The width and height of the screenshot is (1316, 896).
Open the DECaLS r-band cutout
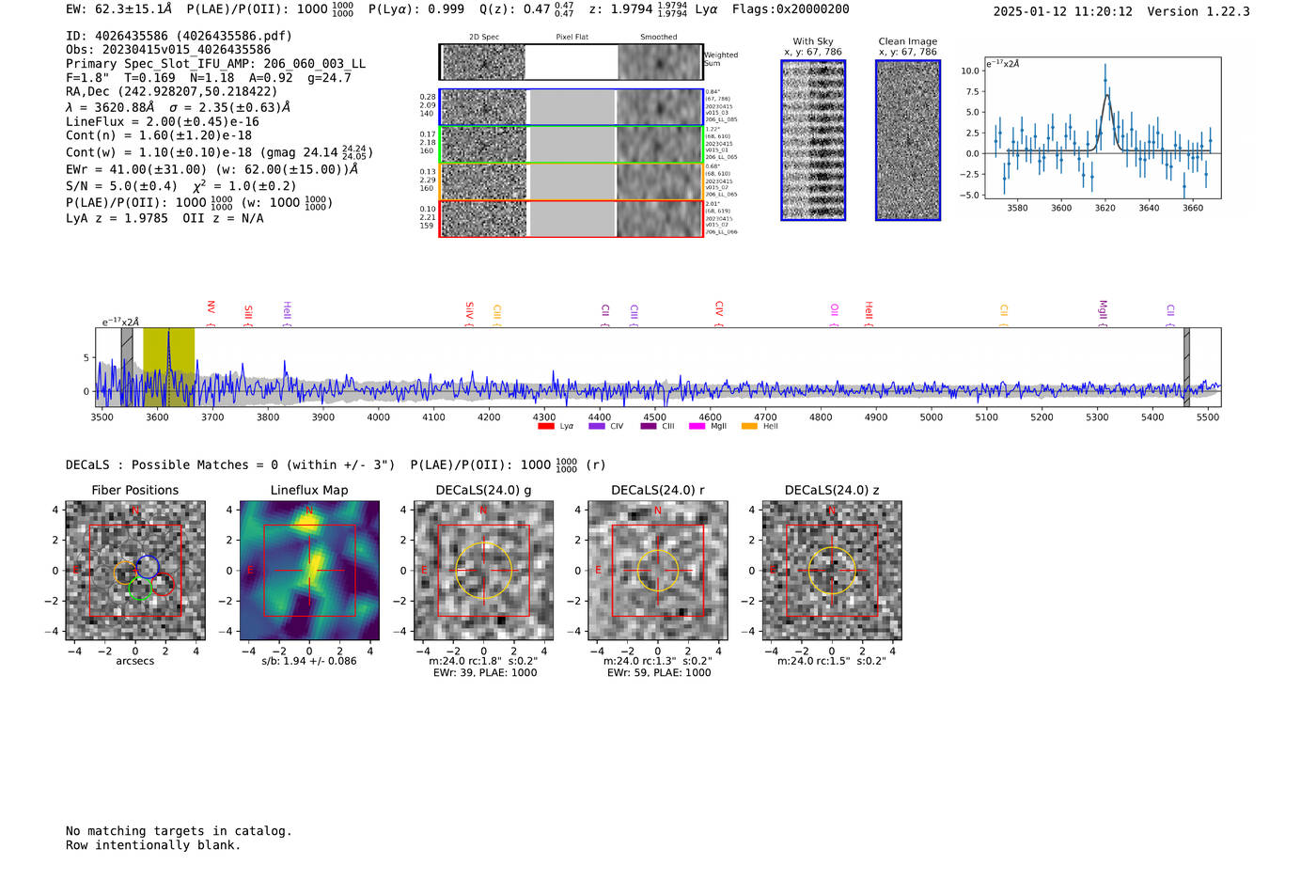[x=658, y=571]
